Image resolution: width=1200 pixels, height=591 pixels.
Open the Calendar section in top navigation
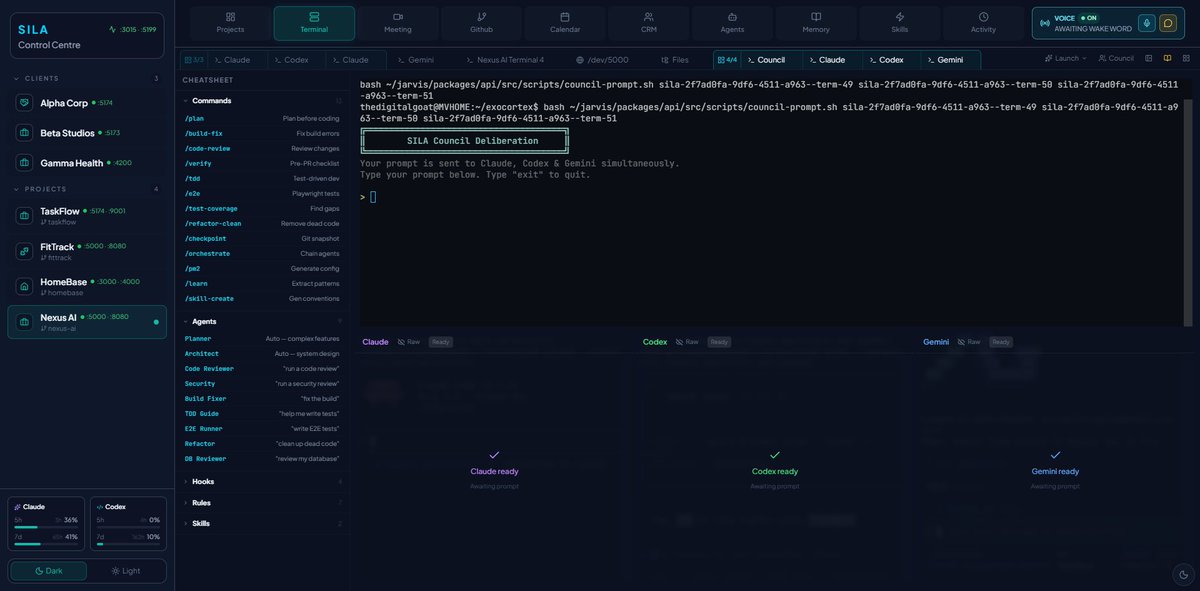coord(565,23)
